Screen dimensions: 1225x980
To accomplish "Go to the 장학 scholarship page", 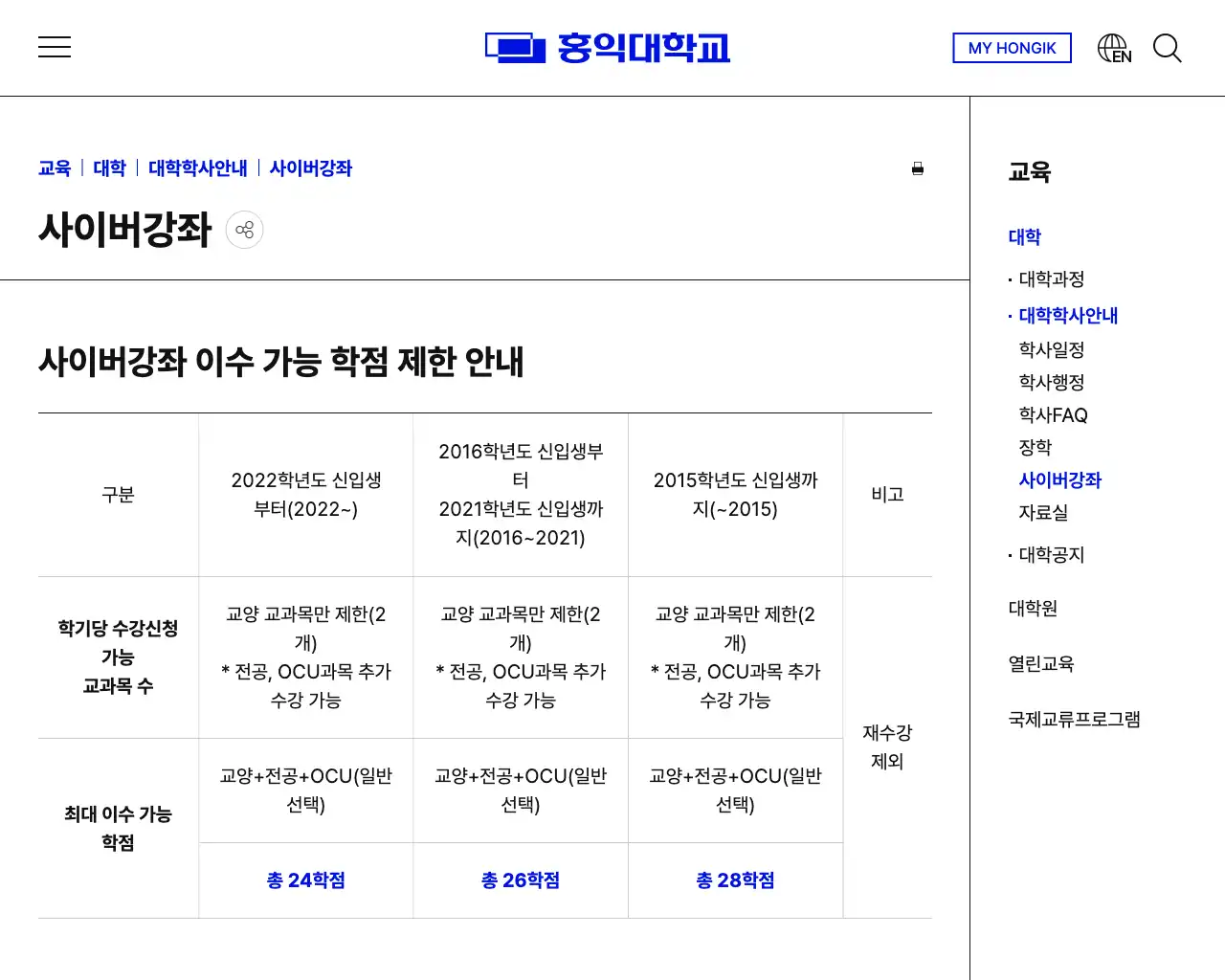I will point(1036,447).
